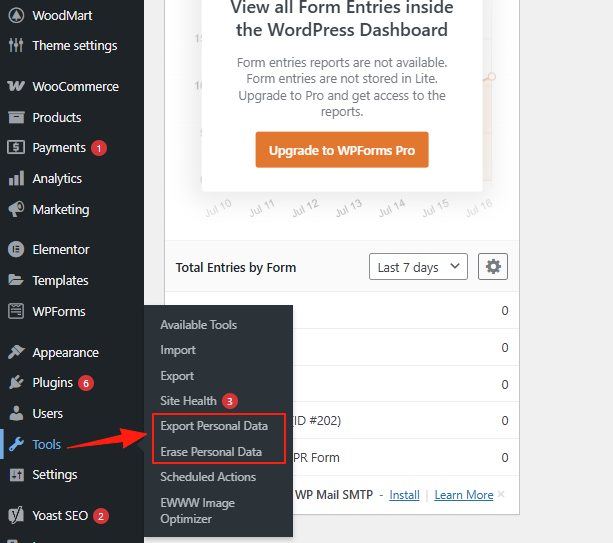Click Payments notification badge 1
Image resolution: width=613 pixels, height=543 pixels.
point(99,148)
